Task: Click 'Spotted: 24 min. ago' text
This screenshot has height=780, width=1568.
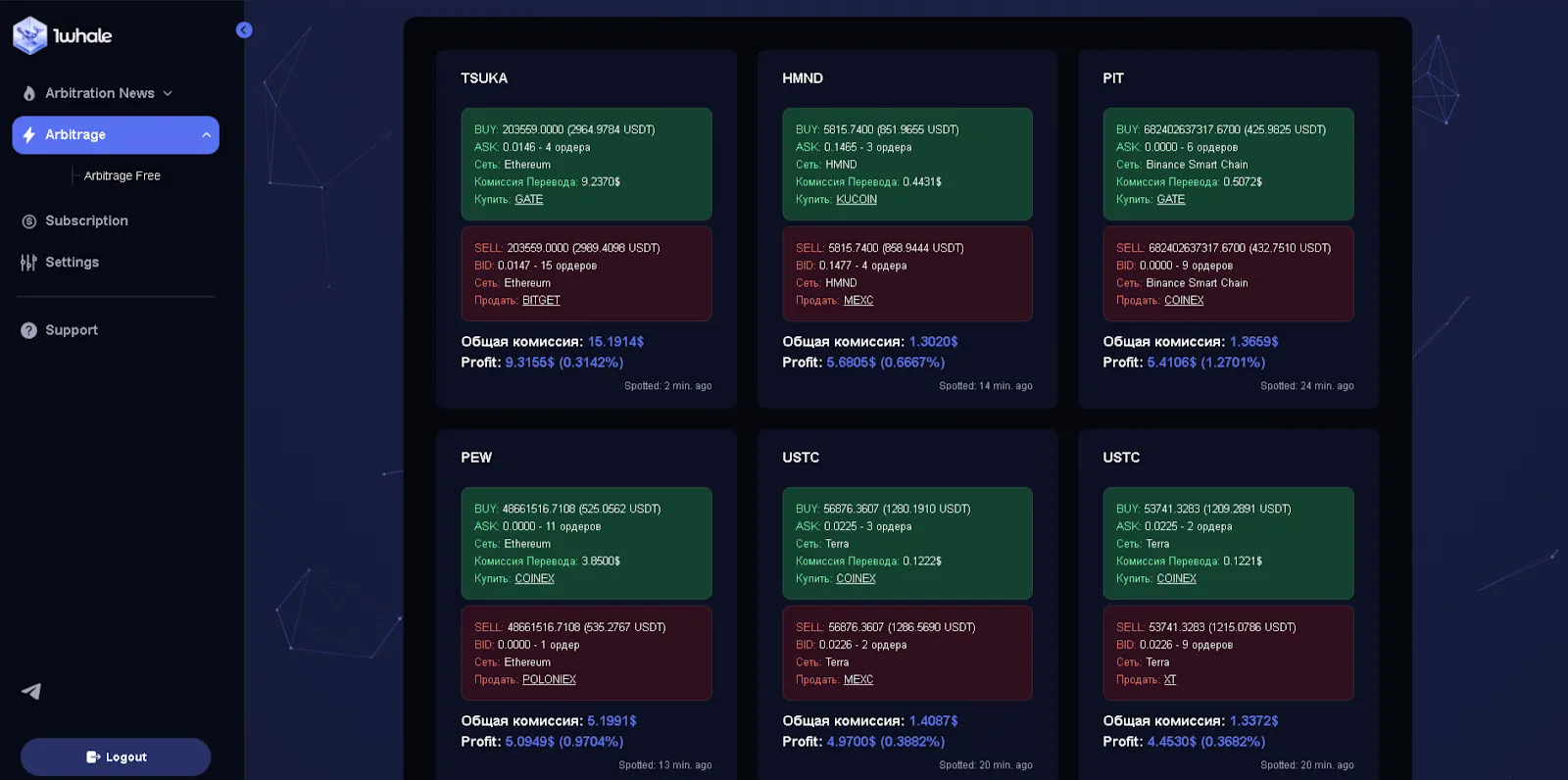Action: 1307,386
